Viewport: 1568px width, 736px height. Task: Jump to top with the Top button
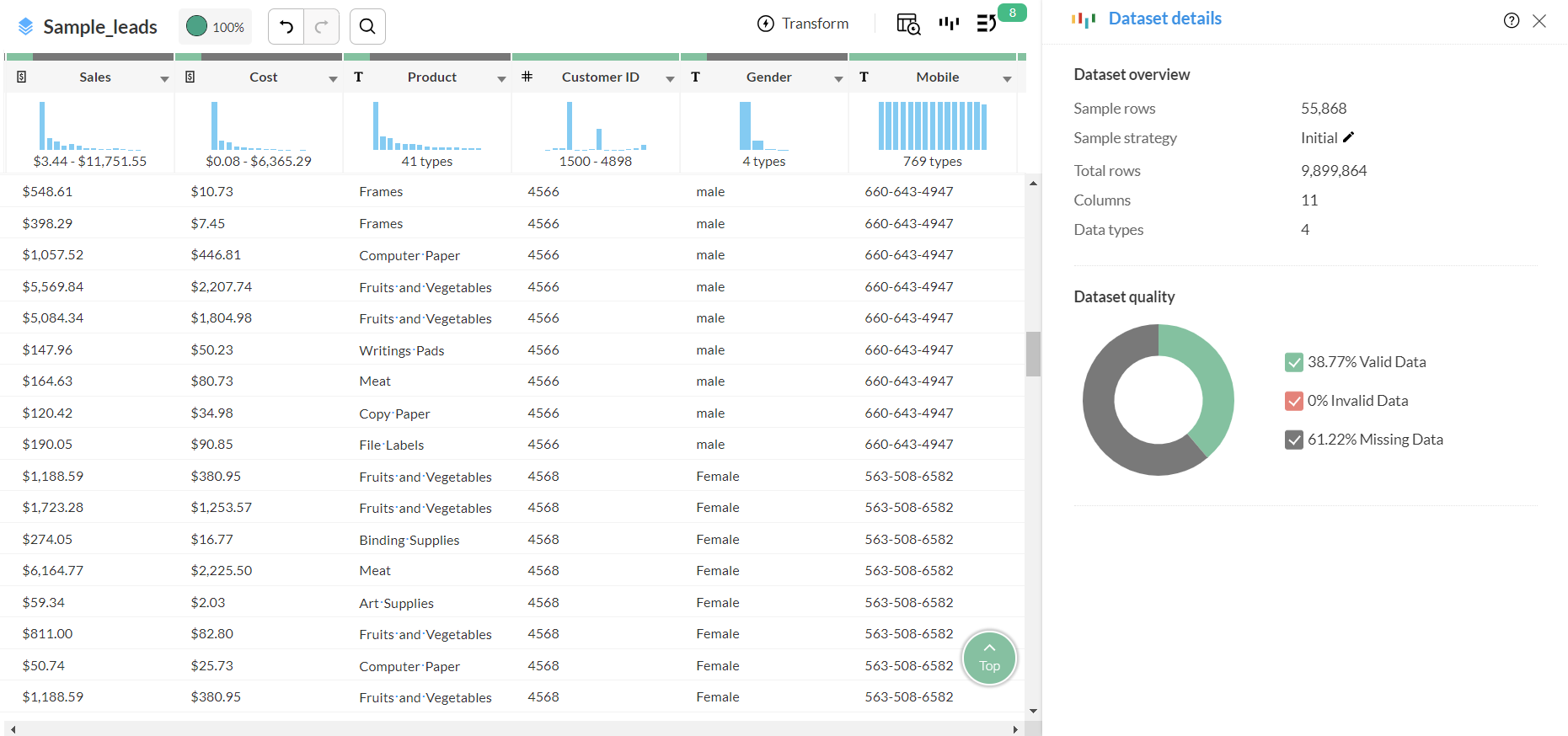pos(989,658)
